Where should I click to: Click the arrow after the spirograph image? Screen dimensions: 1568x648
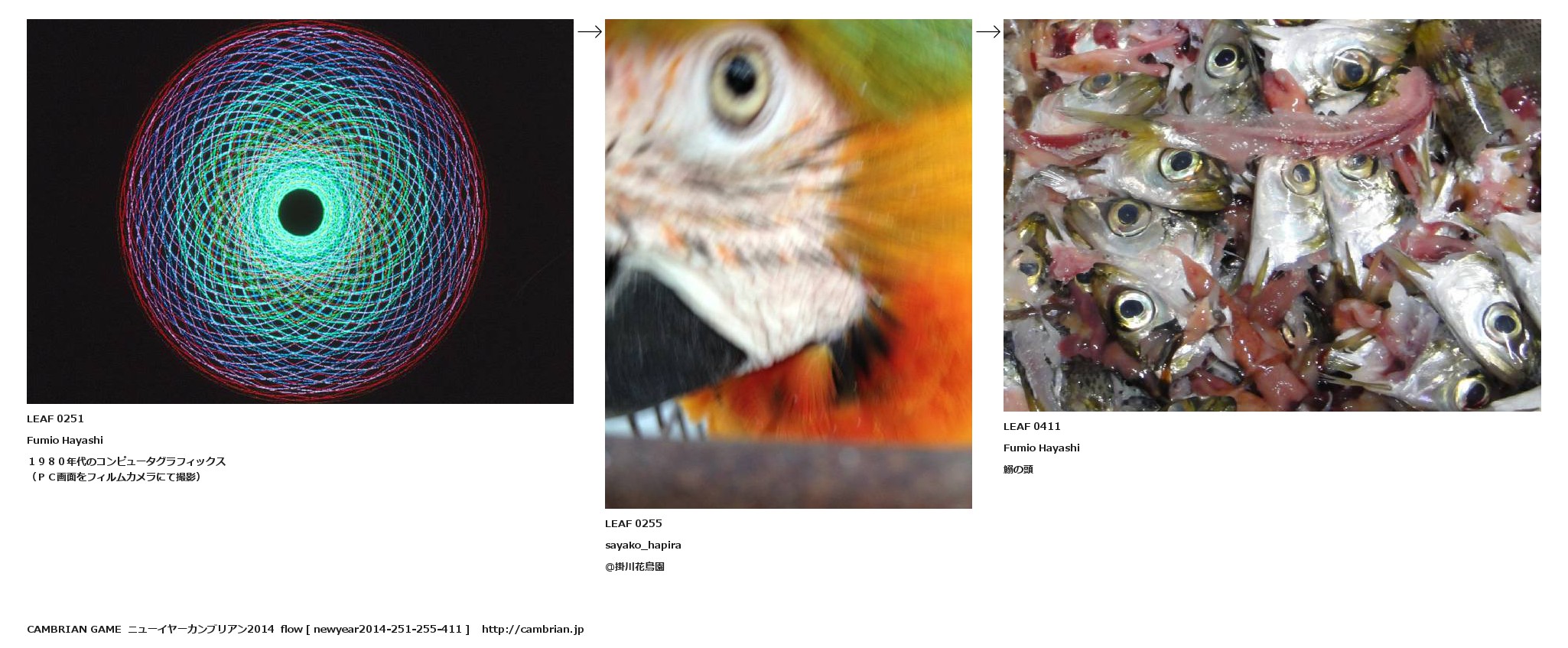point(589,31)
